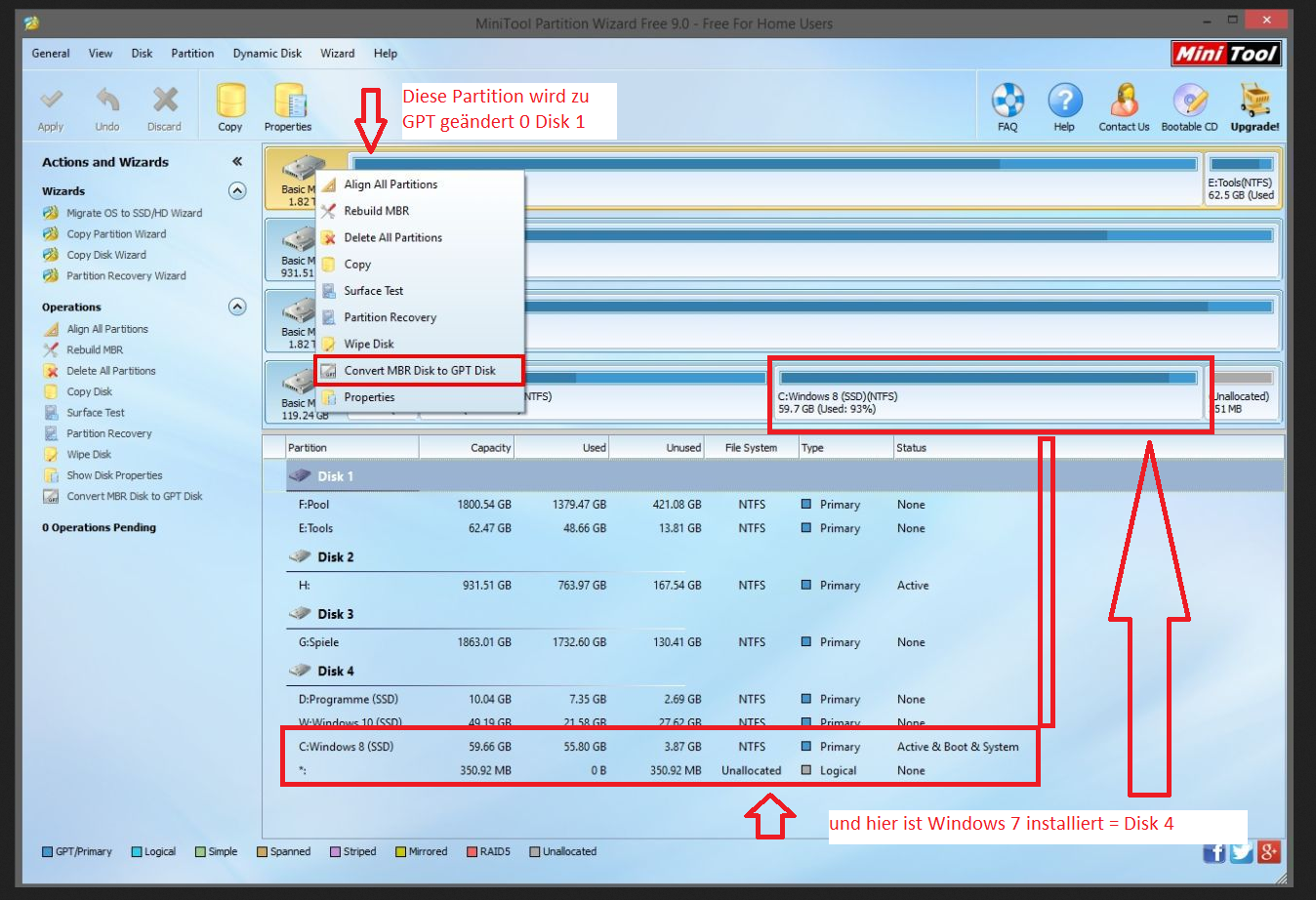Click the Bootable CD icon
1316x900 pixels.
point(1189,100)
